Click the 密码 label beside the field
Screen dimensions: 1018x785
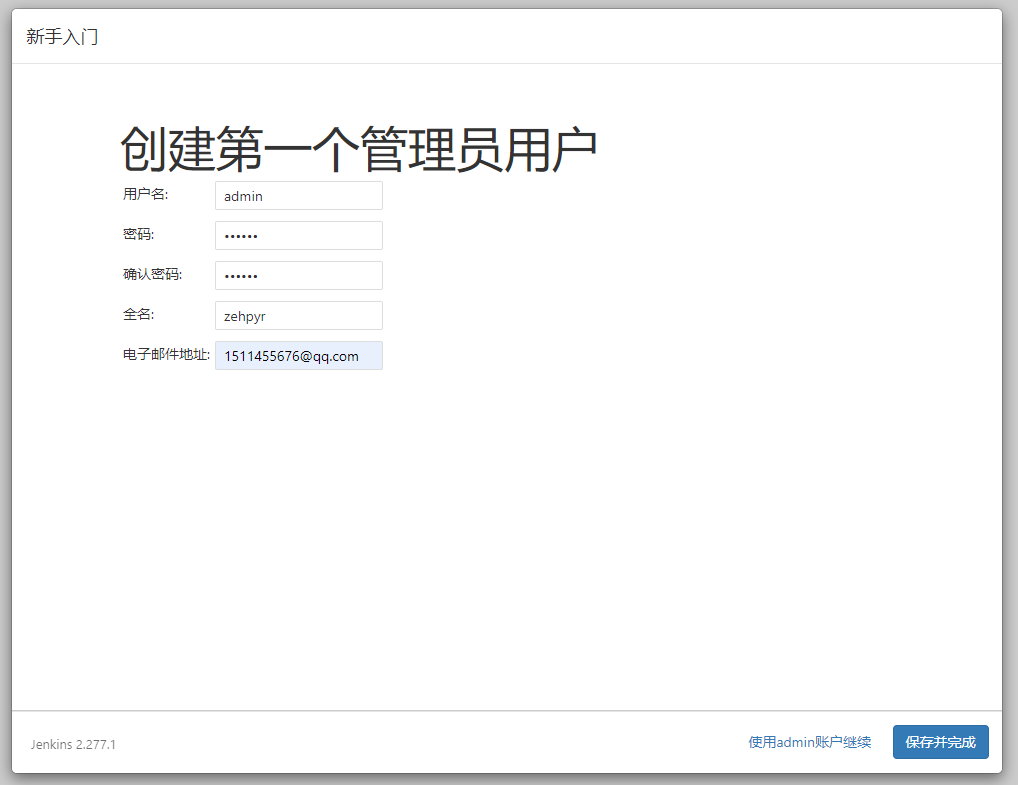click(x=134, y=234)
